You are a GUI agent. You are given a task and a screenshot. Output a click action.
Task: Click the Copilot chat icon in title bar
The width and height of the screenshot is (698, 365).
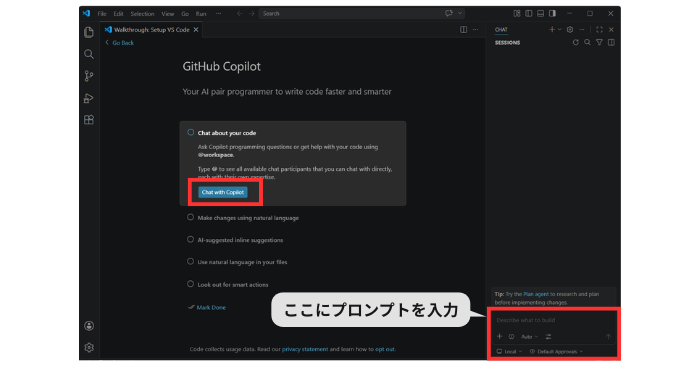coord(449,13)
